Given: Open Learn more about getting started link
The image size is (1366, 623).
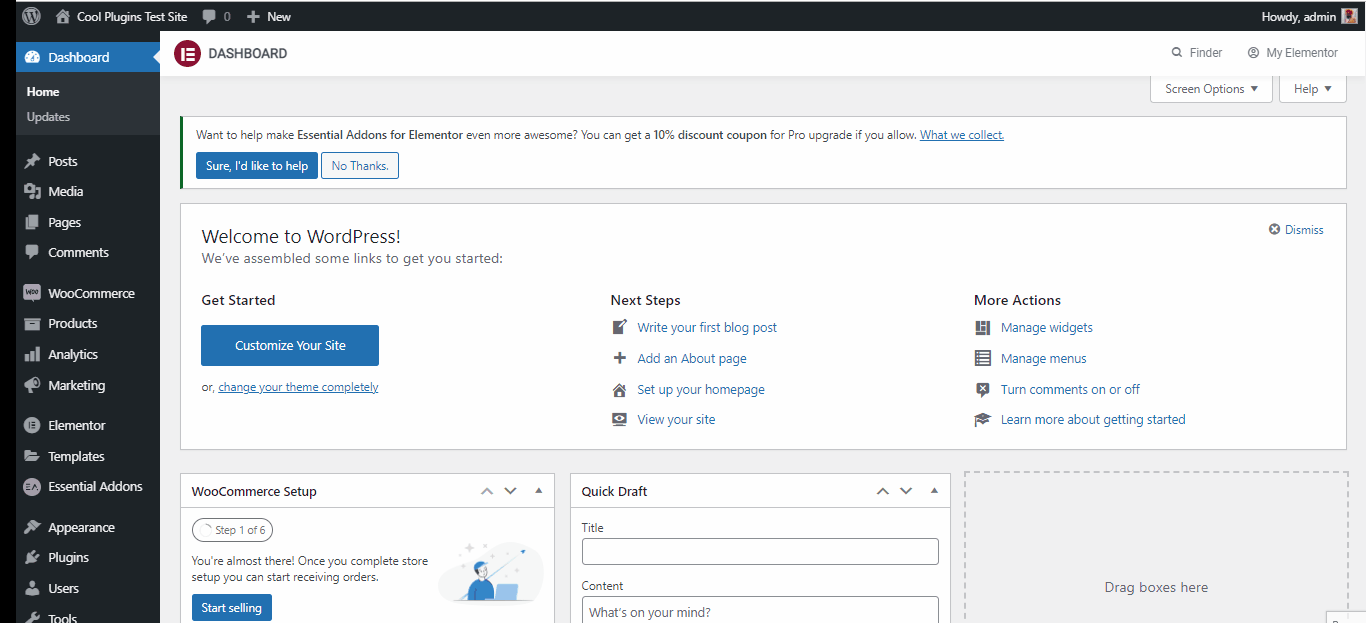Looking at the screenshot, I should pyautogui.click(x=1093, y=420).
